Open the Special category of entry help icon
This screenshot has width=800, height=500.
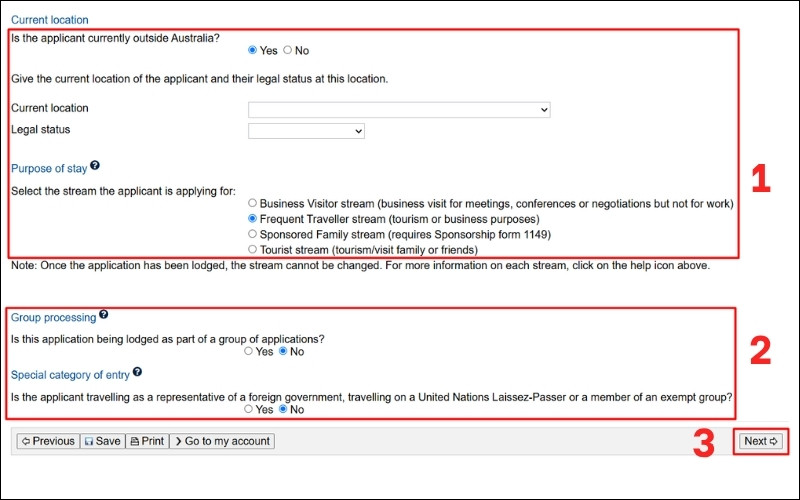tap(137, 372)
